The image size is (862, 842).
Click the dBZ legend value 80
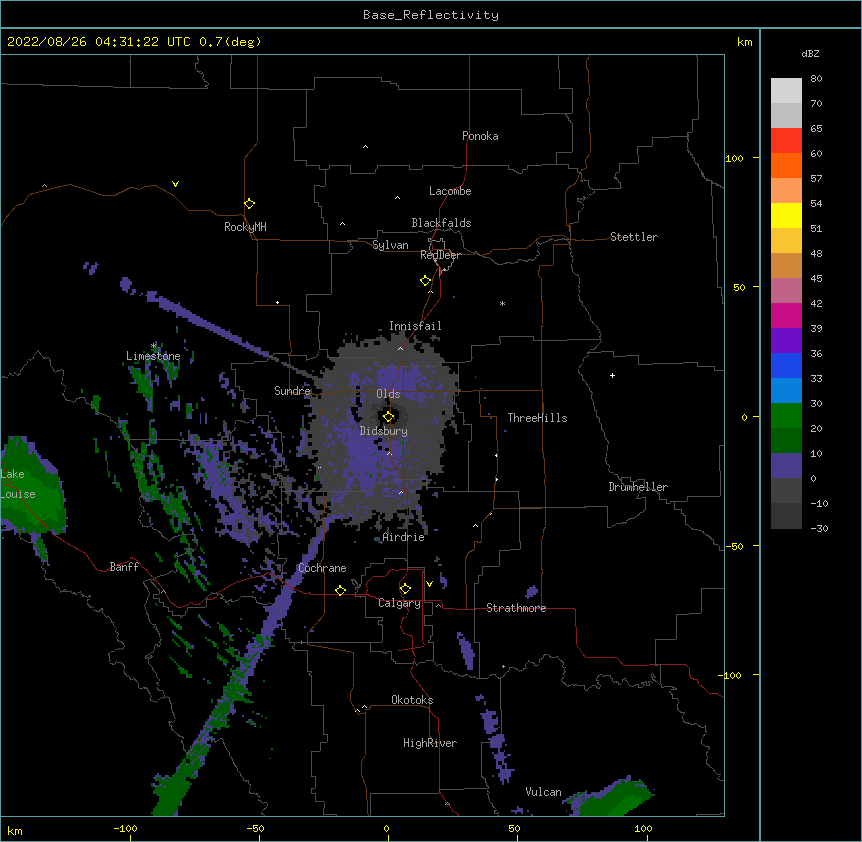click(816, 79)
